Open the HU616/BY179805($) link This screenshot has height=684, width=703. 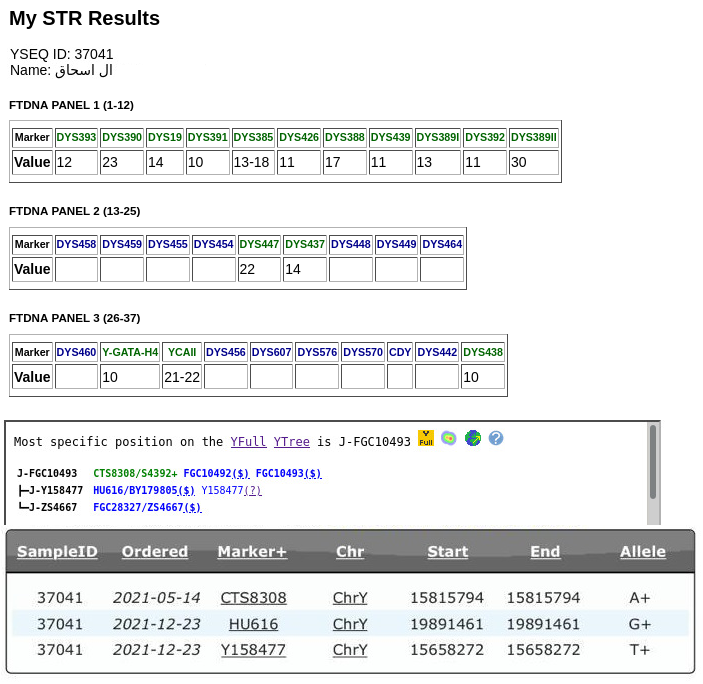pos(143,490)
